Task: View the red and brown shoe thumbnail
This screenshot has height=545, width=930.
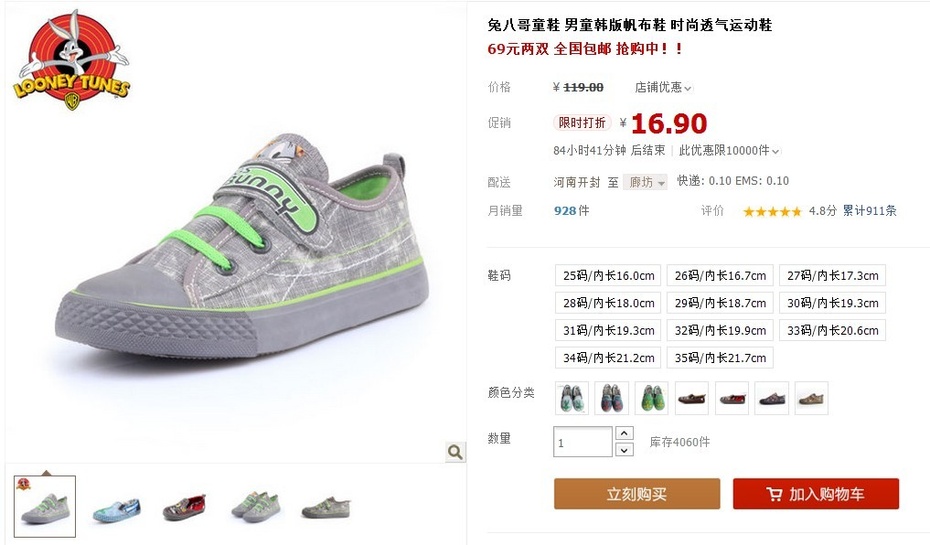Action: tap(185, 508)
